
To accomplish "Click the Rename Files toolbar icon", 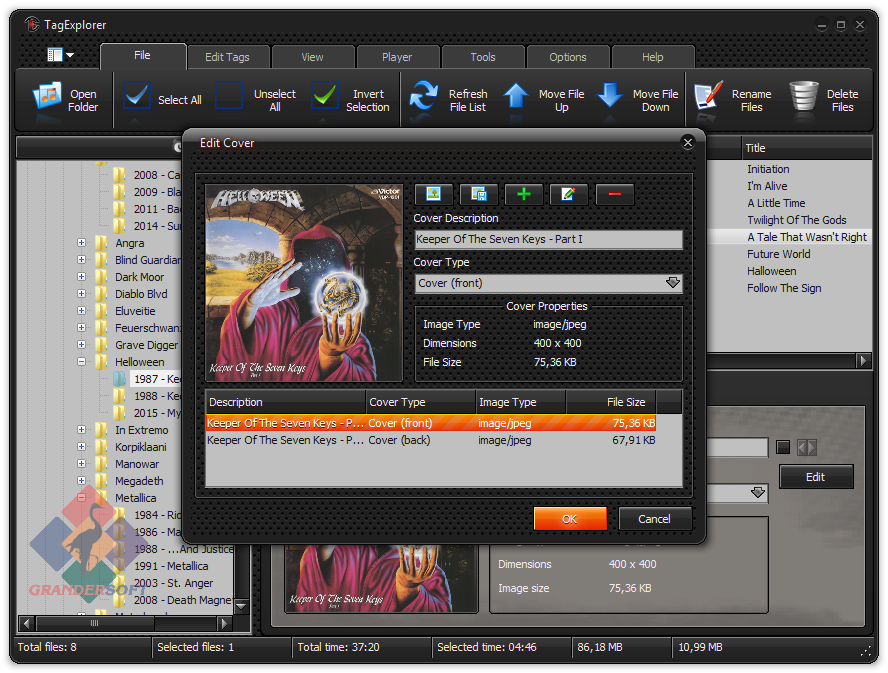I will pyautogui.click(x=709, y=98).
